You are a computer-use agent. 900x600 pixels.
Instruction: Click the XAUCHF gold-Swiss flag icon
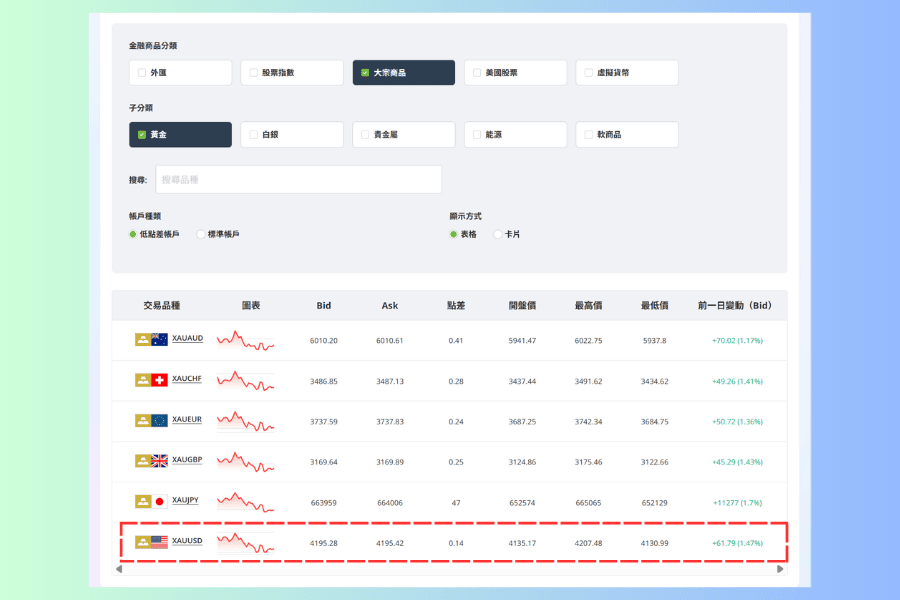(152, 380)
